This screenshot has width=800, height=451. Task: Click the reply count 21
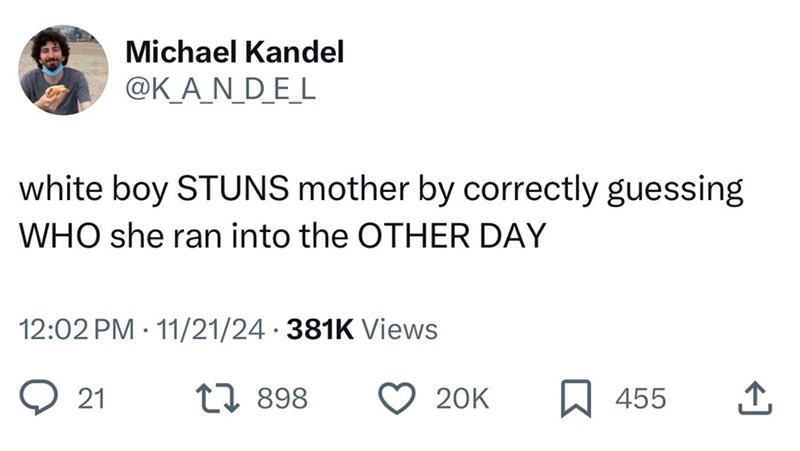pos(91,399)
